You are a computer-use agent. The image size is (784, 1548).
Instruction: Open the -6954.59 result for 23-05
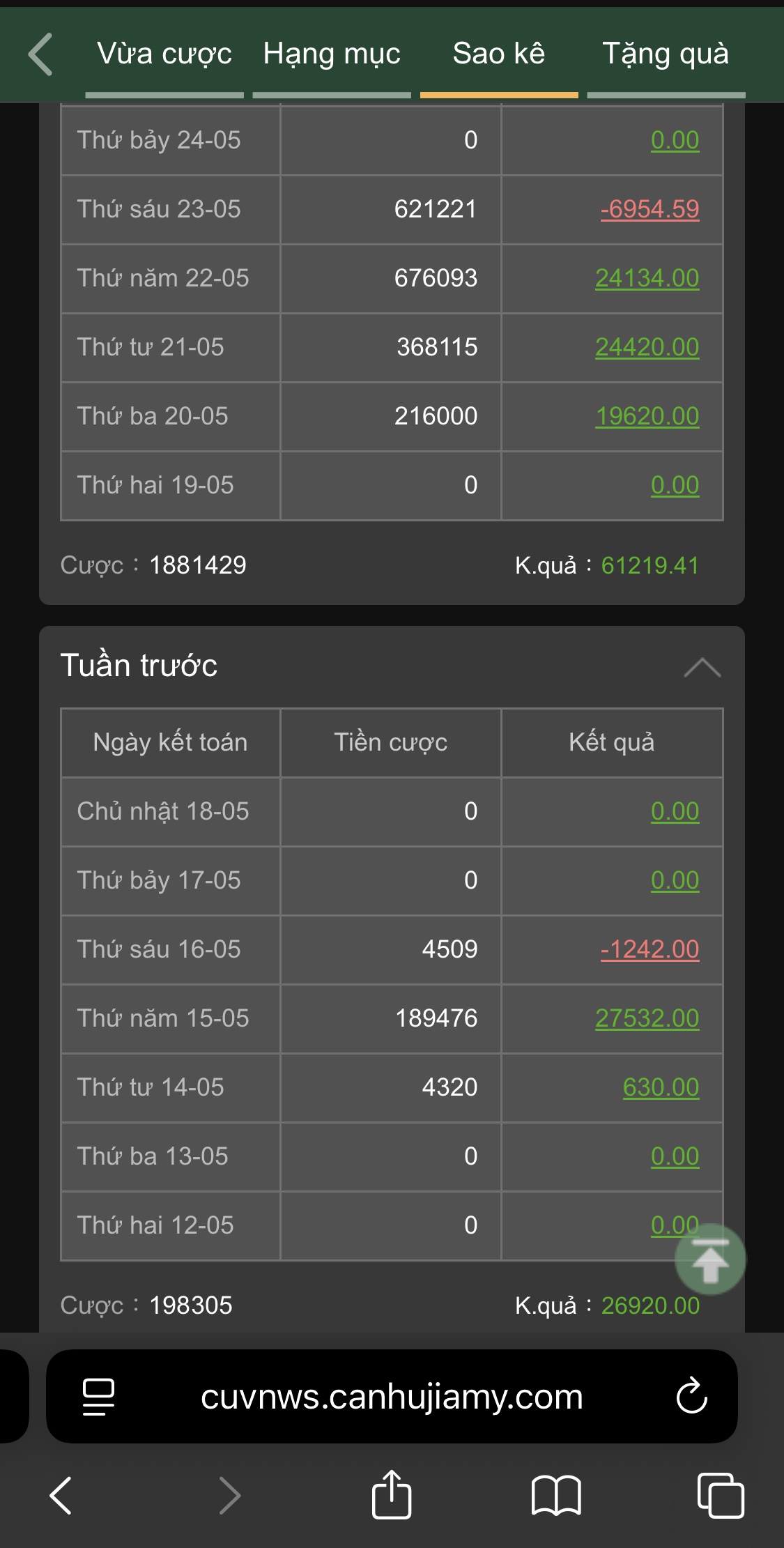(650, 209)
